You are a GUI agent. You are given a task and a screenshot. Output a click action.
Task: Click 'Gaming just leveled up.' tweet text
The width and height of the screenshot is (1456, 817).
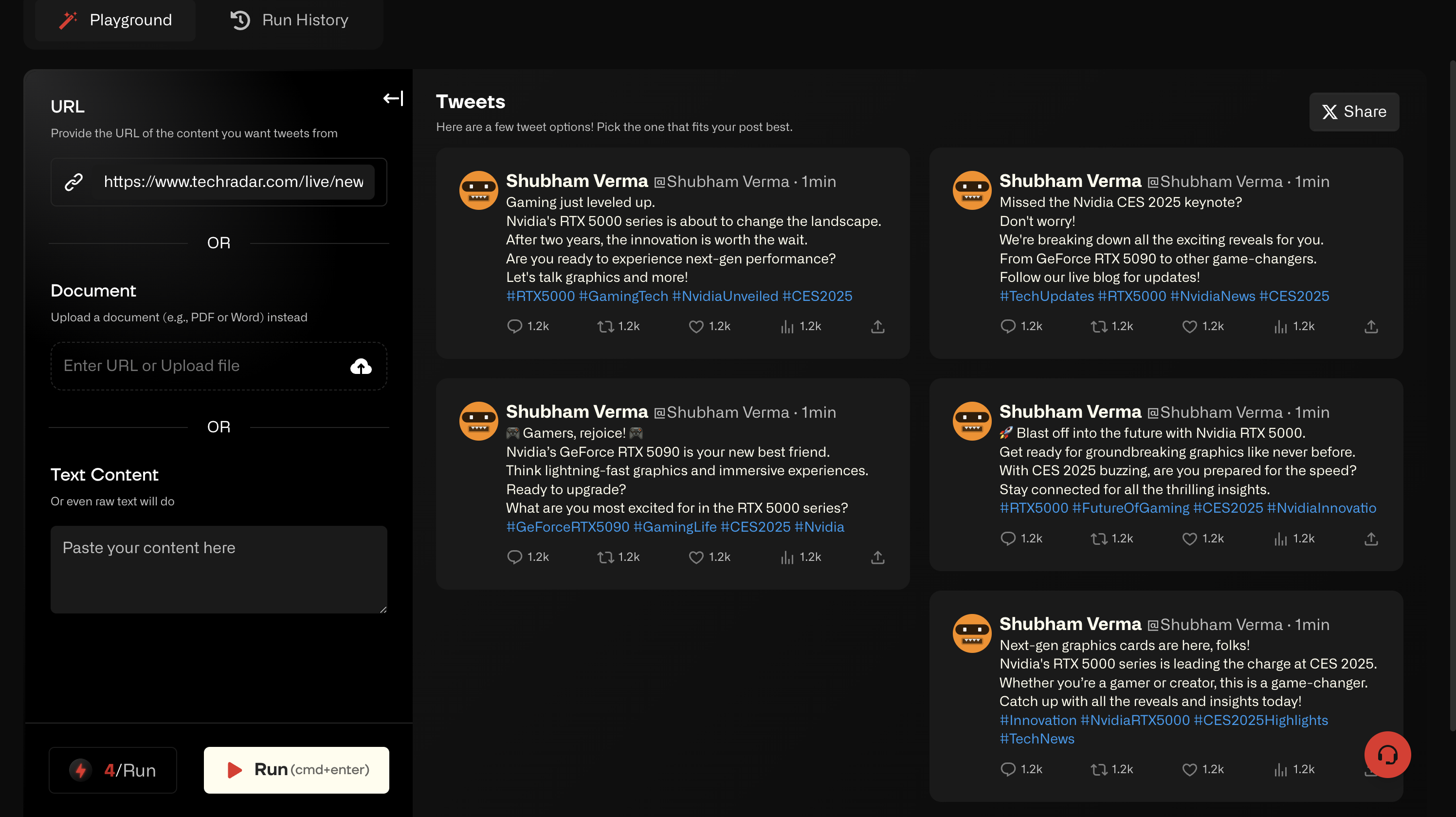coord(581,203)
